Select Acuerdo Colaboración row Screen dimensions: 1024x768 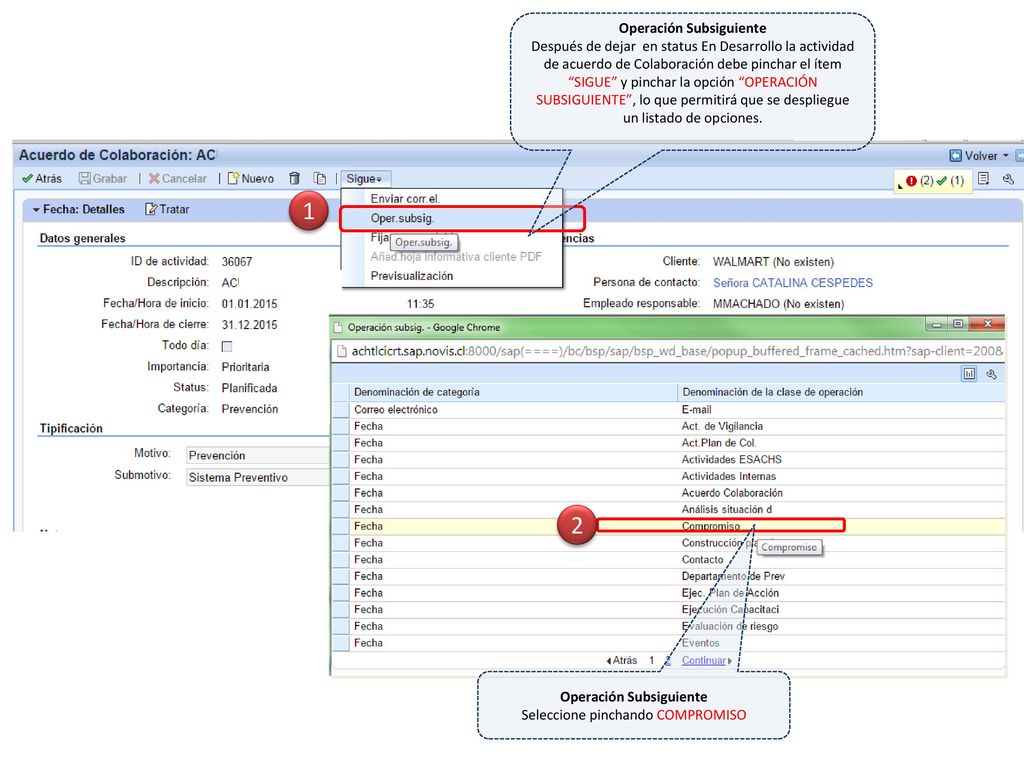[x=668, y=492]
